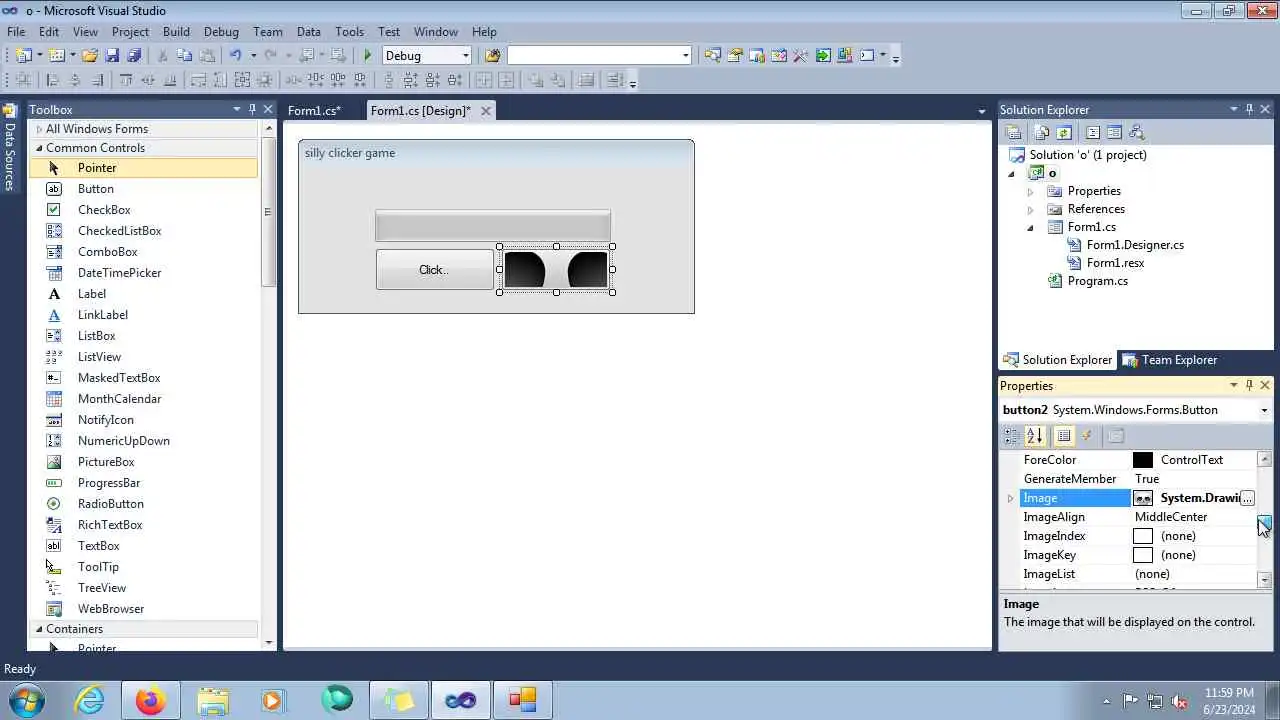Viewport: 1280px width, 720px height.
Task: Open the Build menu
Action: (176, 32)
